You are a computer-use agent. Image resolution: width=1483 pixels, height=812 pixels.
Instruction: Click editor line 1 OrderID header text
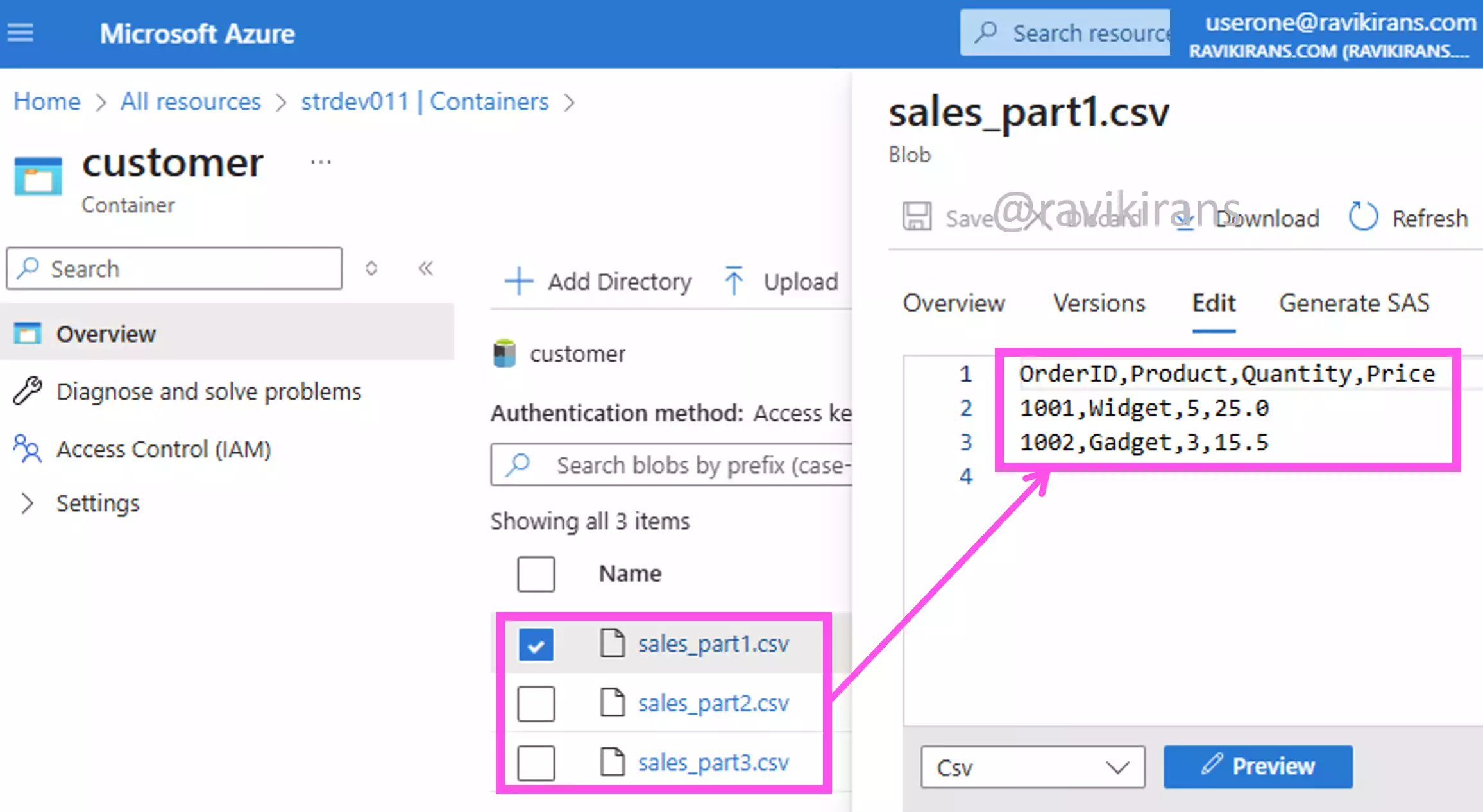click(x=1227, y=373)
